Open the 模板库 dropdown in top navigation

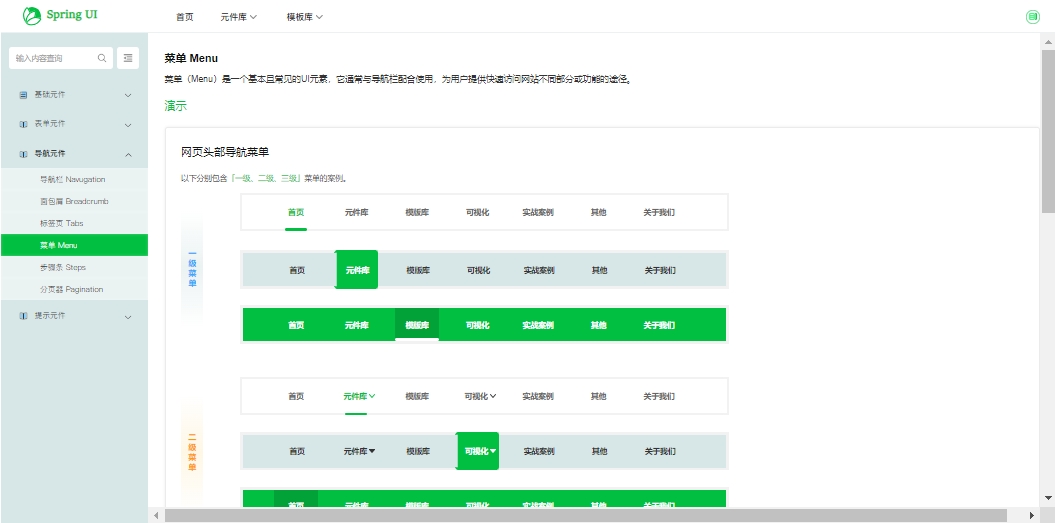coord(304,17)
